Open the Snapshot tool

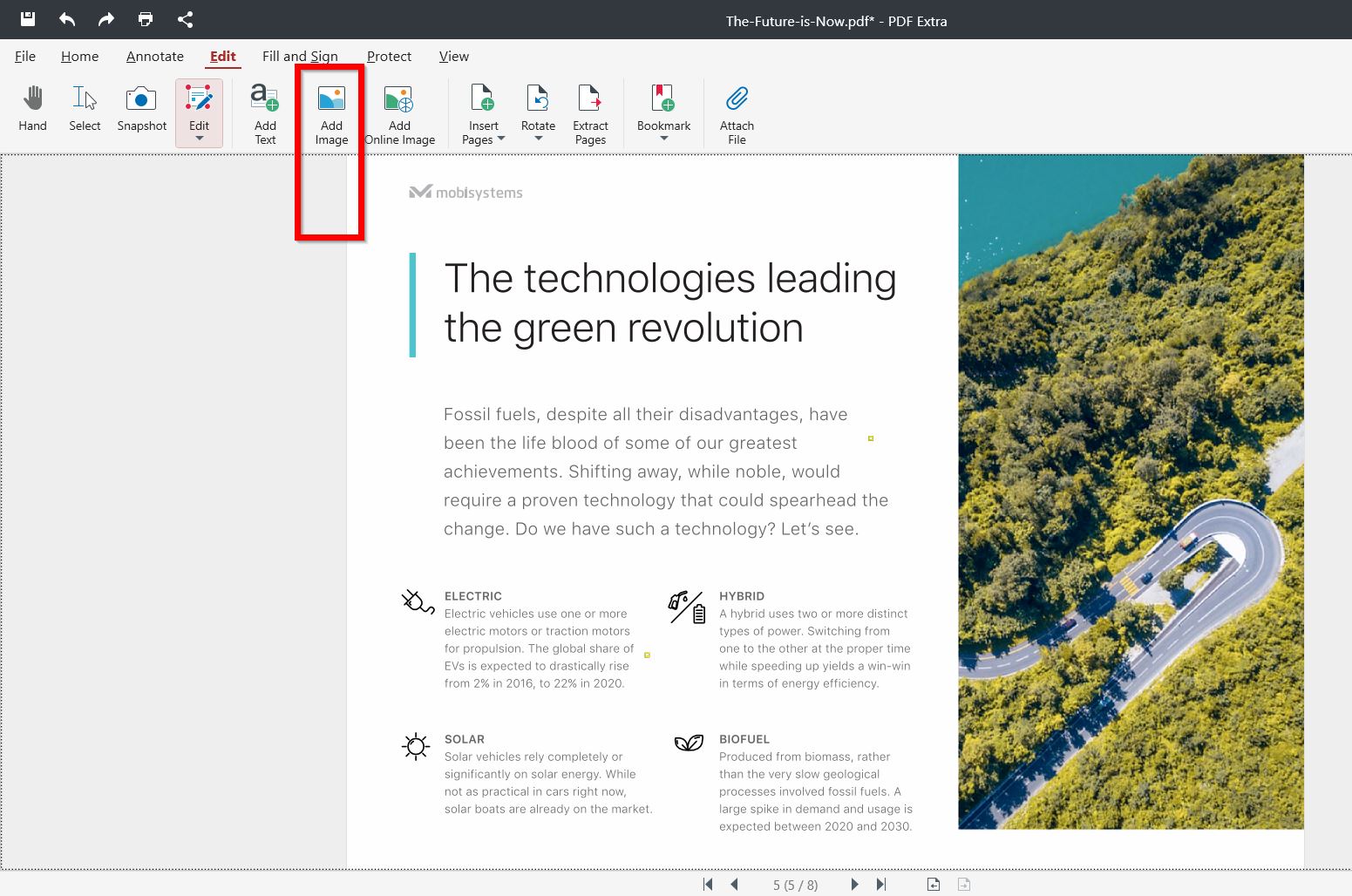coord(140,109)
